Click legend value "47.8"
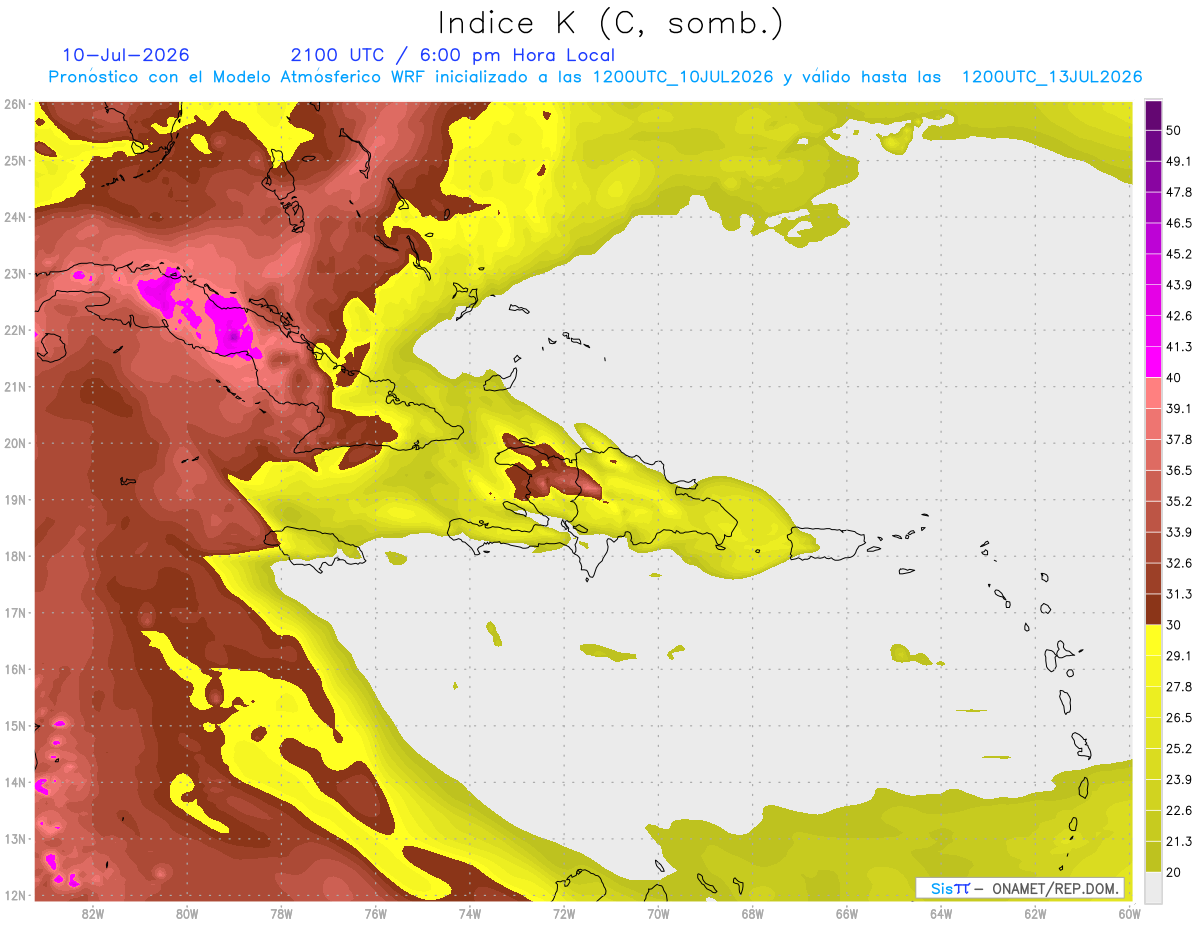Image resolution: width=1200 pixels, height=927 pixels. 1179,192
